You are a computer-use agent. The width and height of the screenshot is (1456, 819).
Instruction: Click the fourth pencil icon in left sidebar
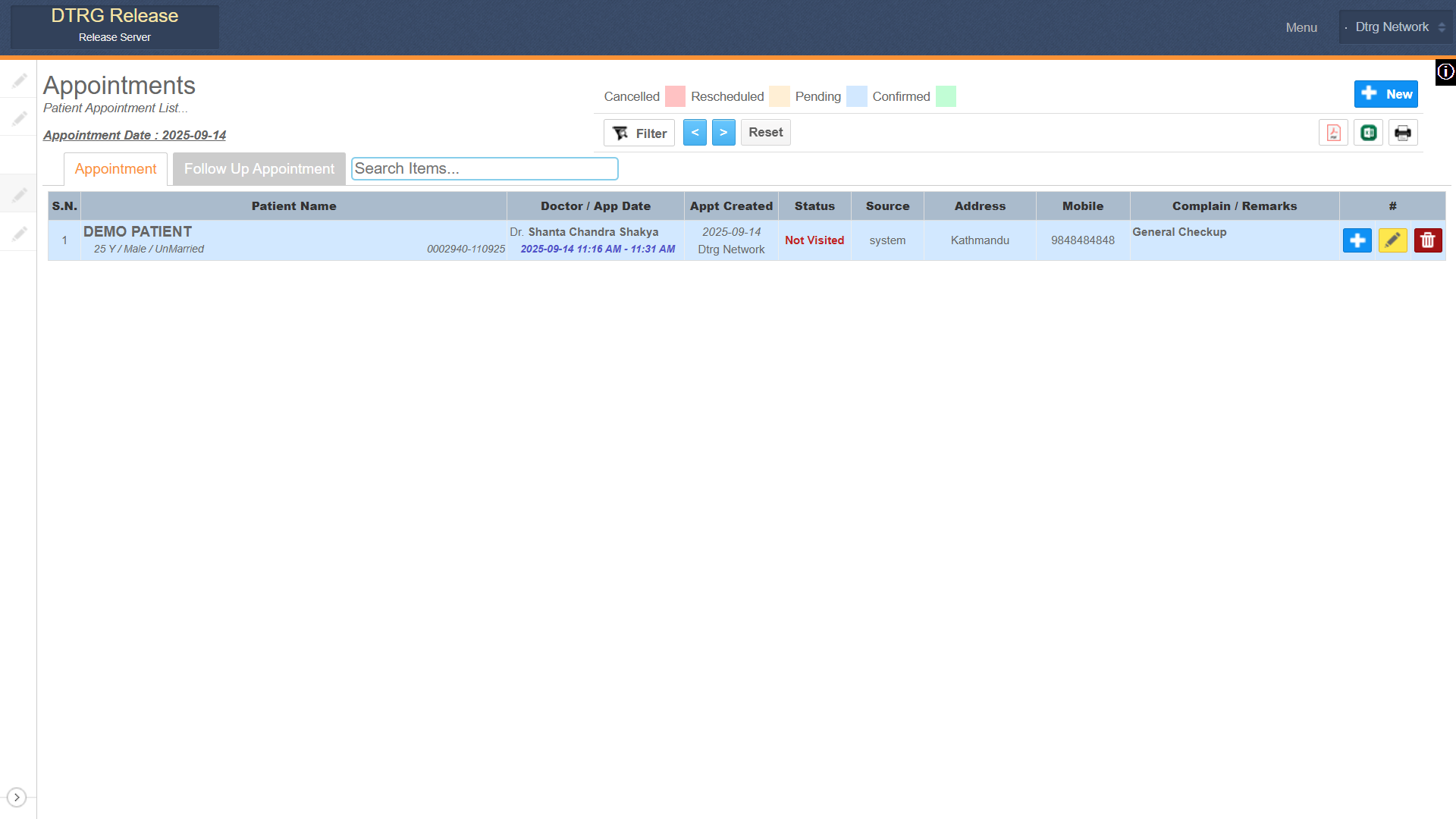(x=19, y=233)
